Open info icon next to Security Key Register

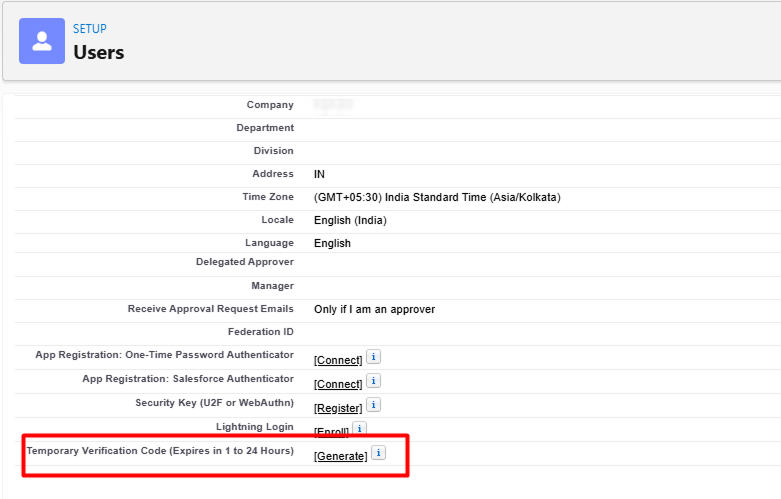click(x=374, y=404)
